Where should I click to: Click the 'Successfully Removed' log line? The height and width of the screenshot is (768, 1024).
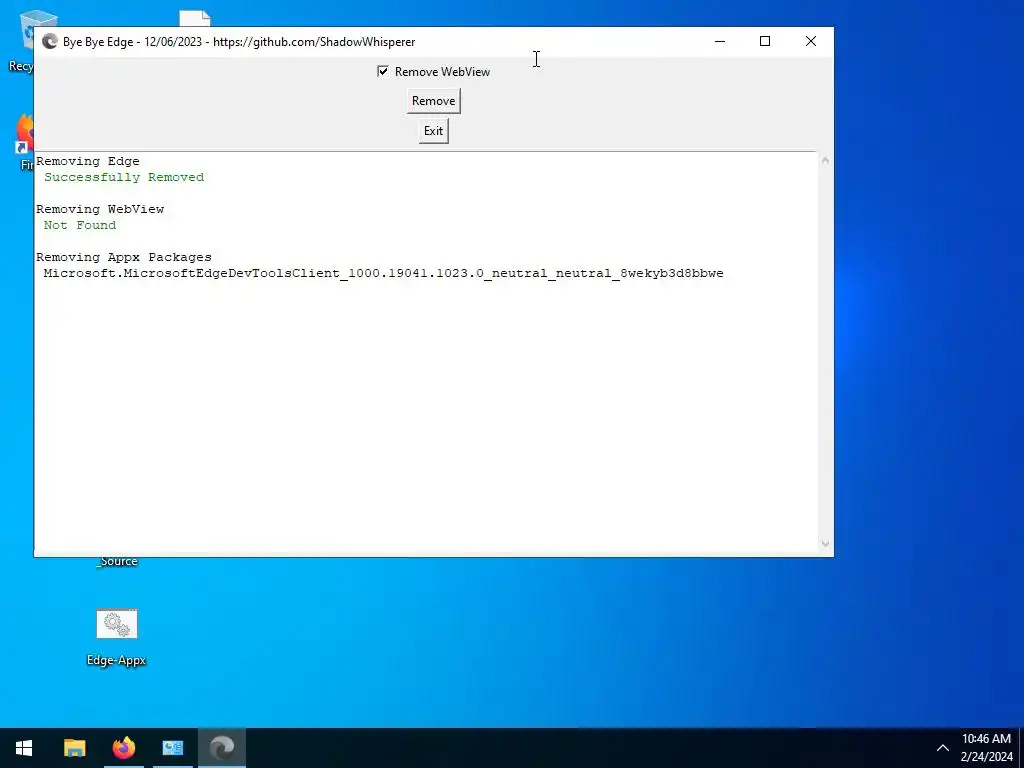coord(124,177)
